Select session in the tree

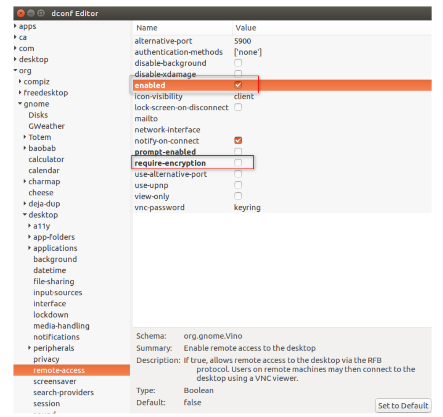pos(47,404)
